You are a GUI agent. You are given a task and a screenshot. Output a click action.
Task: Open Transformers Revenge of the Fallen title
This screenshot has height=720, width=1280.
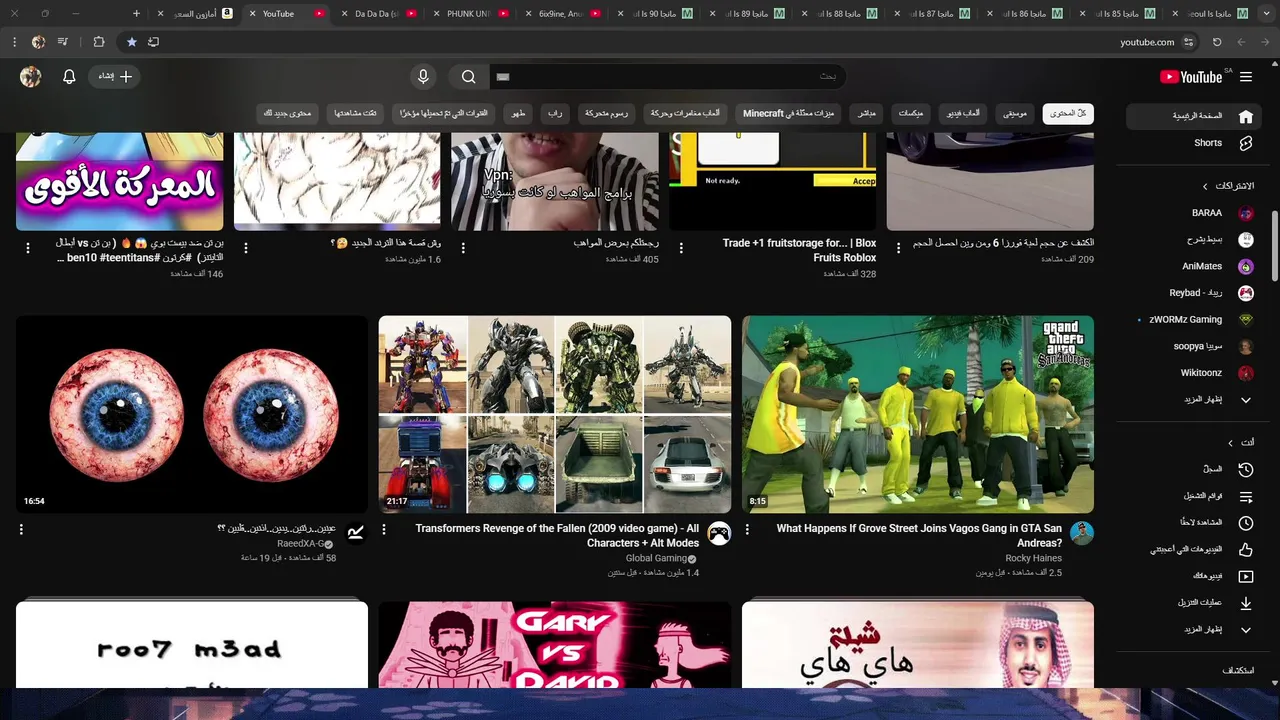557,535
